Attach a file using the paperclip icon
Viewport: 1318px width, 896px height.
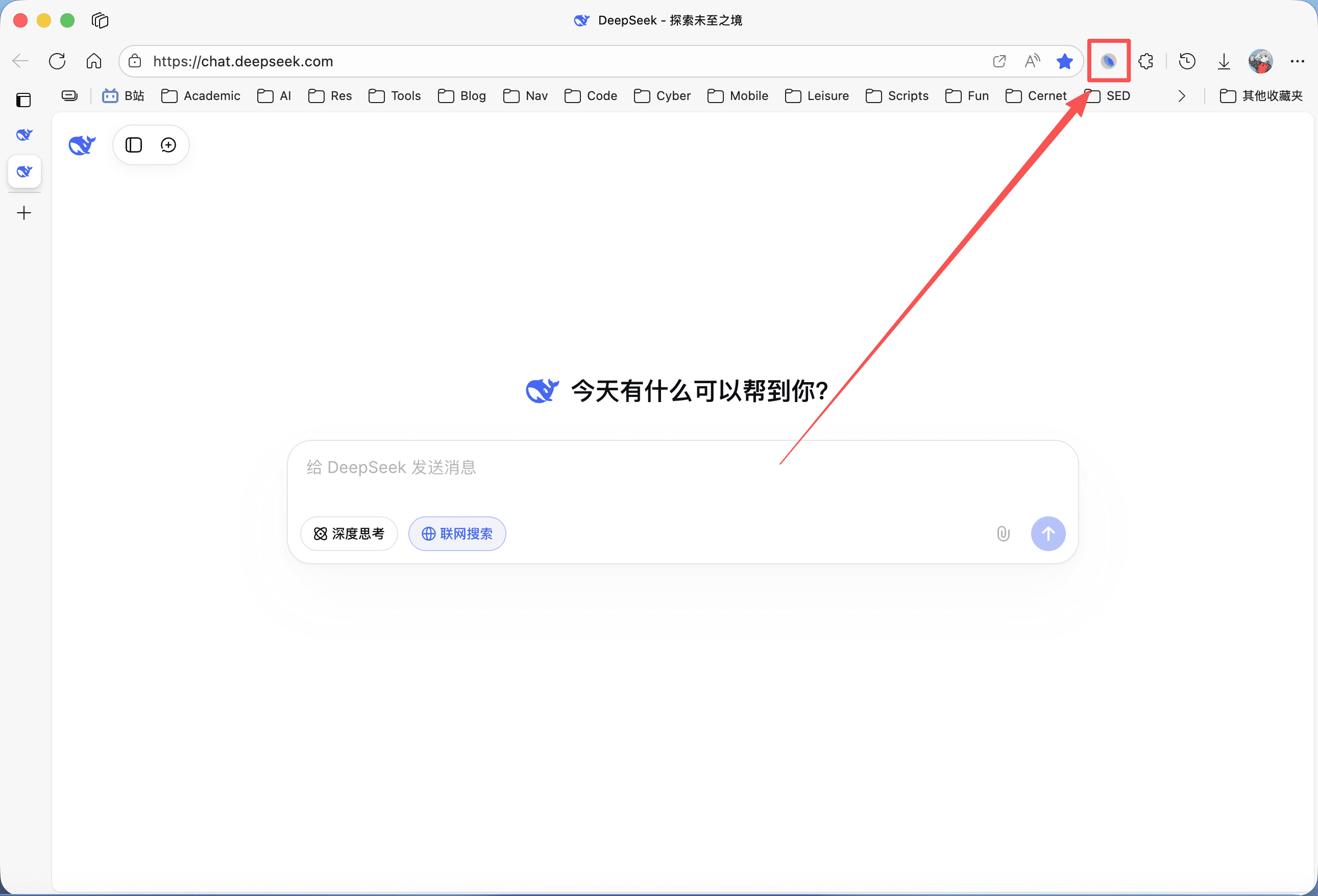pos(1003,533)
